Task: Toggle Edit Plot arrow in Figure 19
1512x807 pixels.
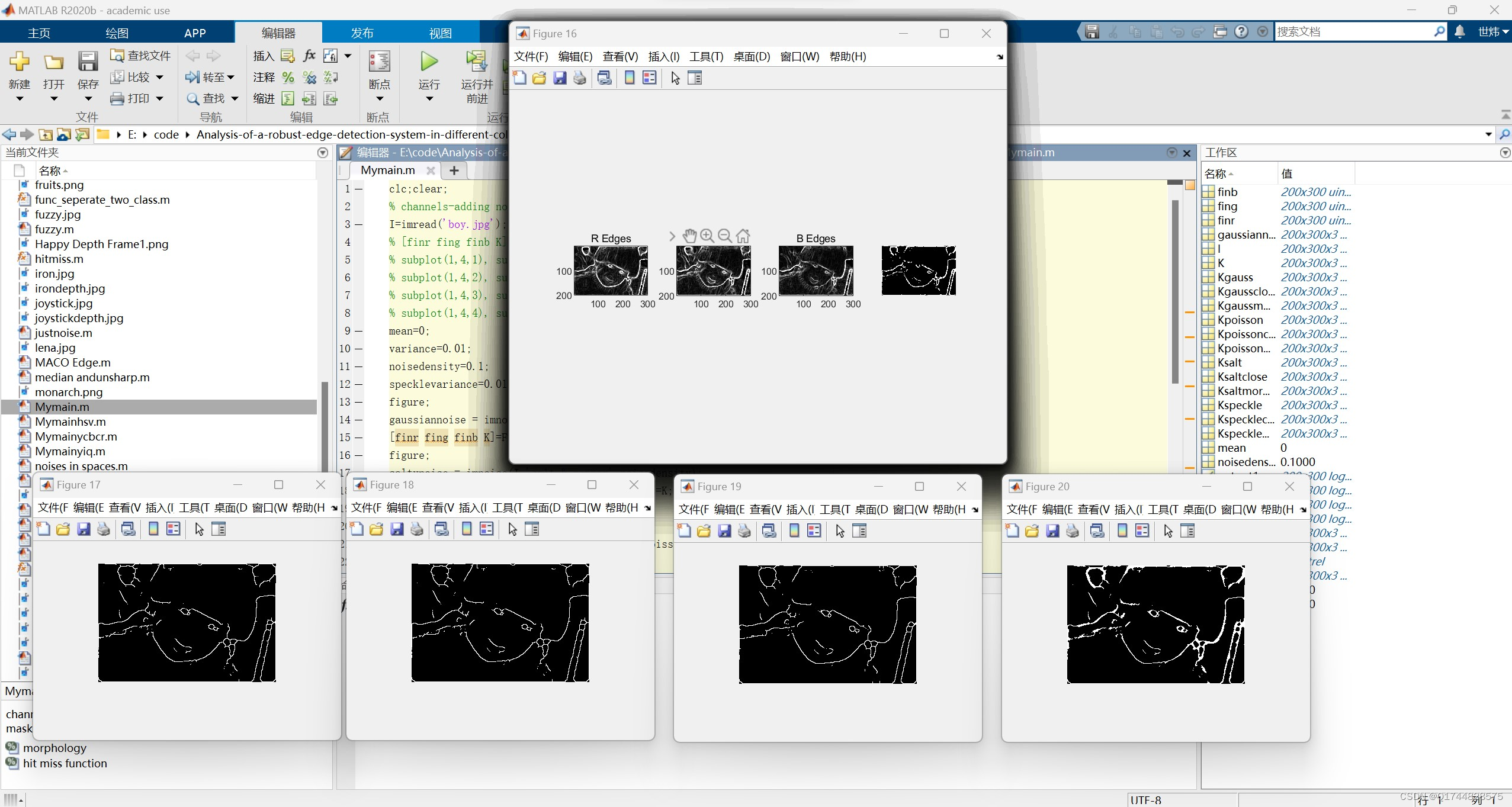Action: point(840,531)
